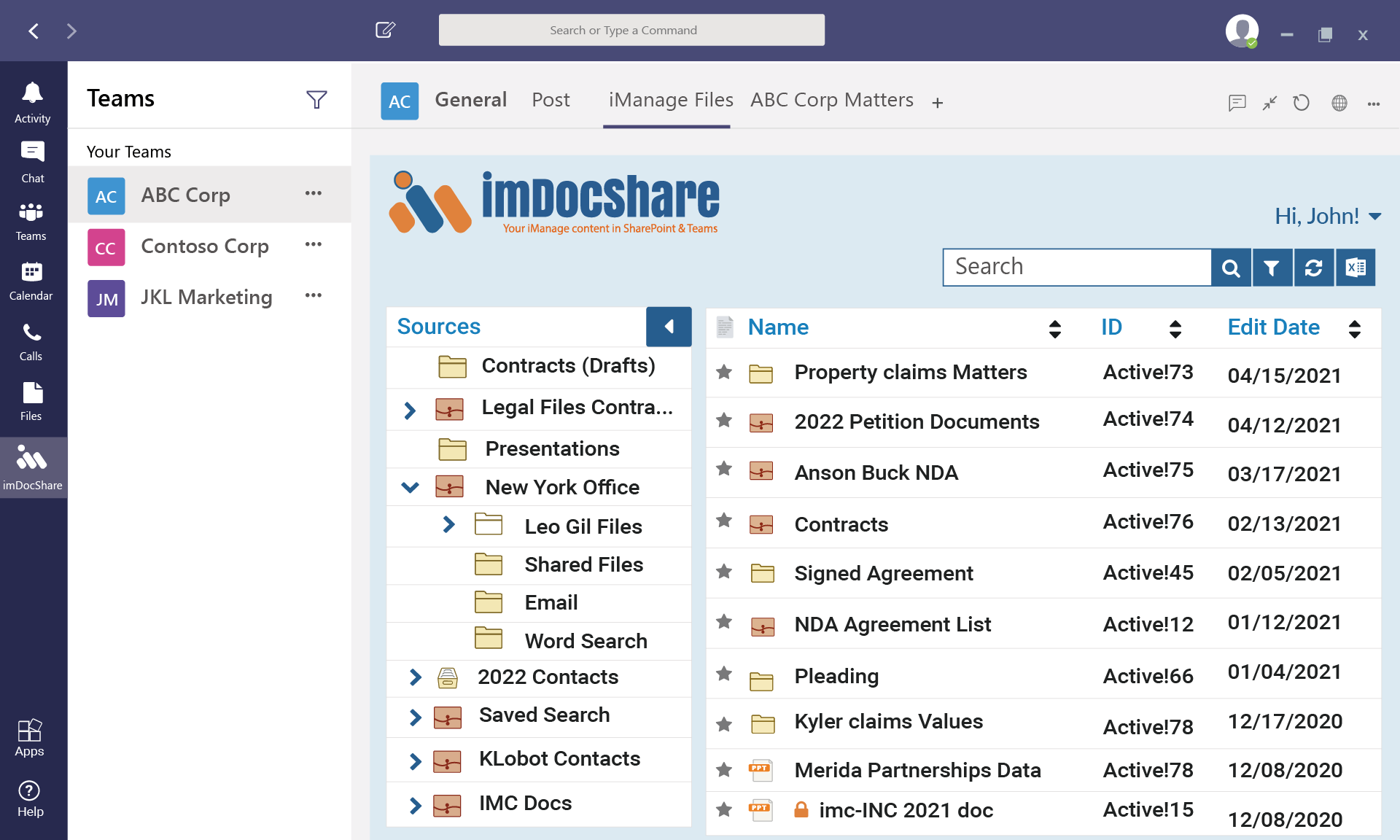Toggle star on Merida Partnerships Data

tap(724, 770)
